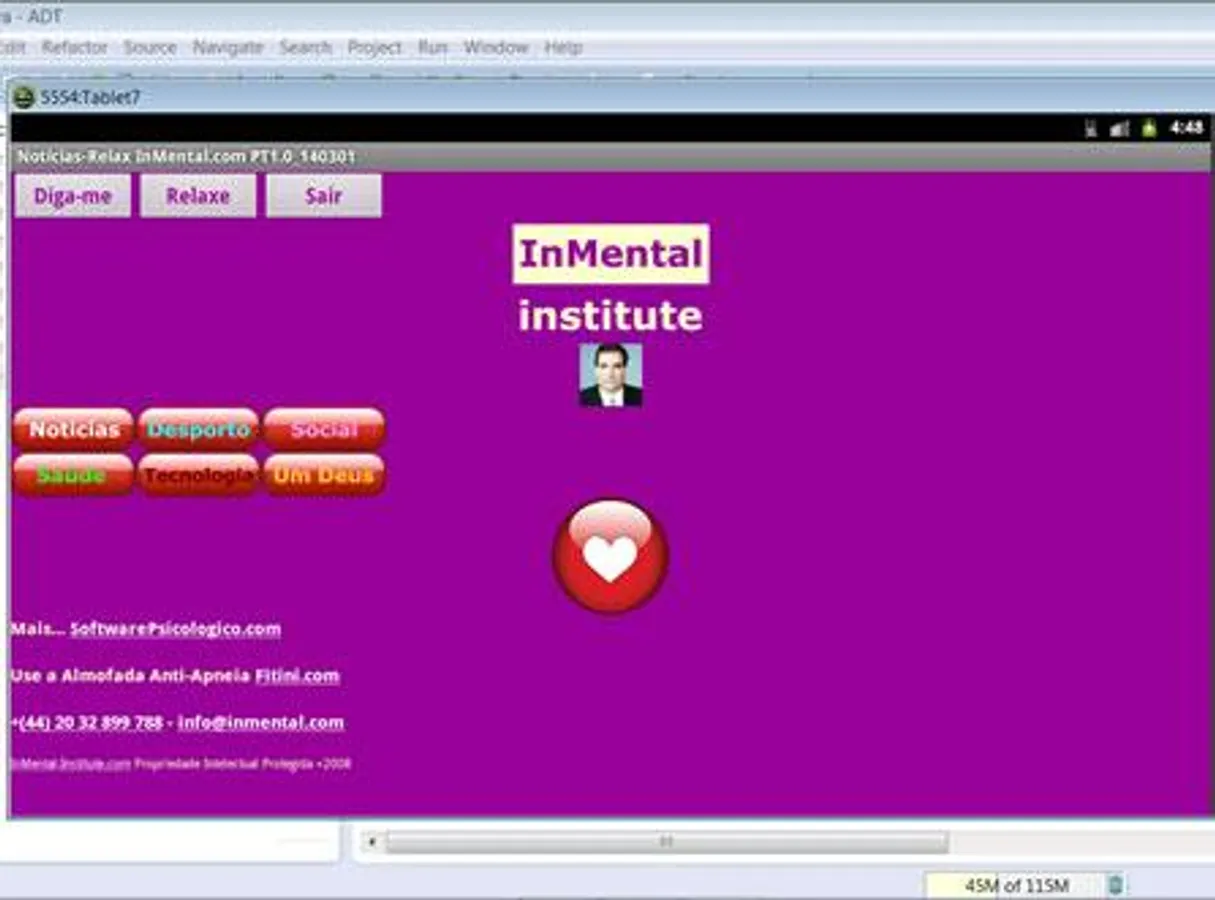Viewport: 1215px width, 900px height.
Task: Click the info@inmental.com email link
Action: (x=261, y=722)
